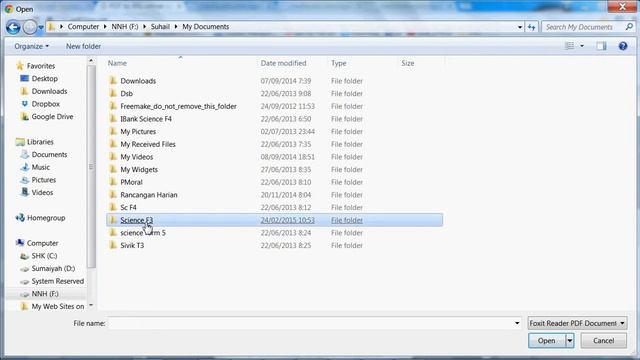Change your view with the view icon

[569, 46]
